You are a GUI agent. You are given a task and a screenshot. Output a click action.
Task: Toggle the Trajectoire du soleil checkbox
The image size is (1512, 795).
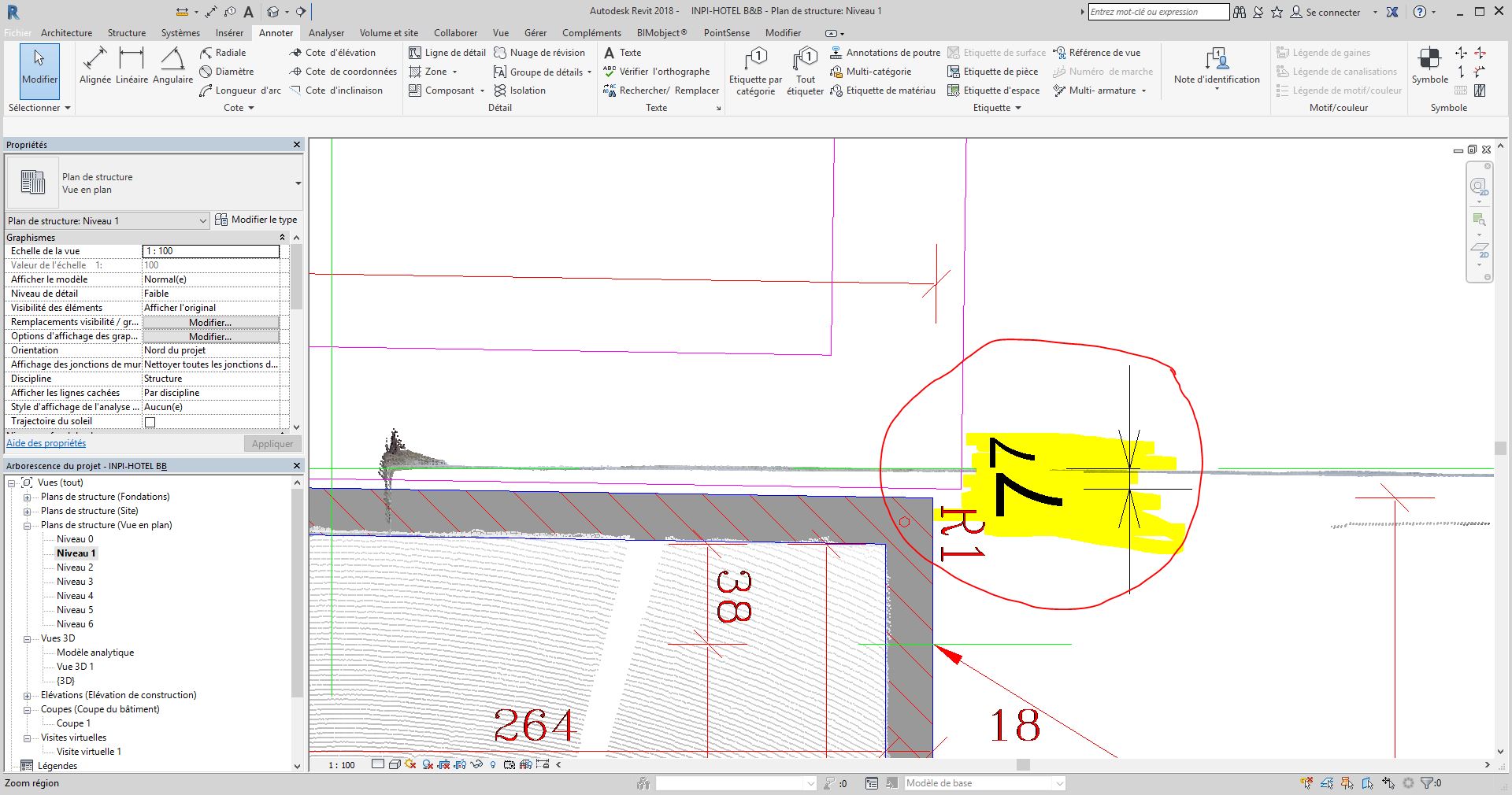[x=150, y=422]
